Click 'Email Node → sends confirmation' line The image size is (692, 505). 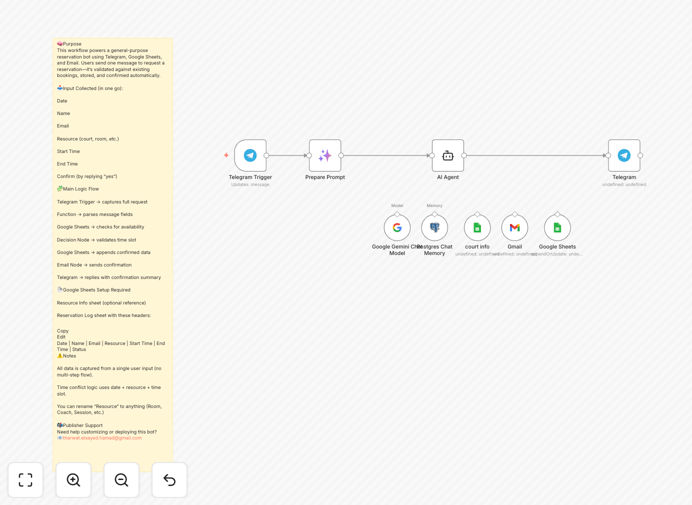94,265
